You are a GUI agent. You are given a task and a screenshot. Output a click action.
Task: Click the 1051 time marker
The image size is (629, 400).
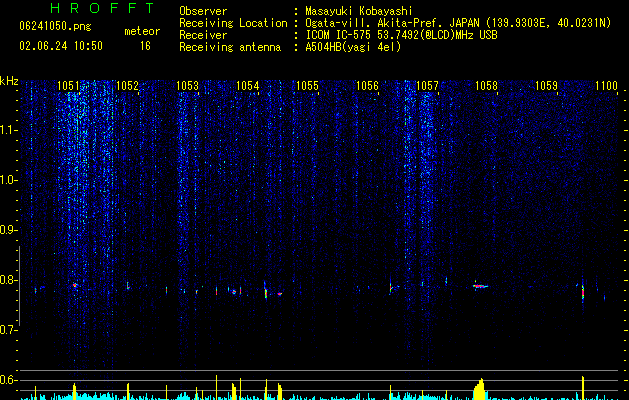tap(68, 86)
